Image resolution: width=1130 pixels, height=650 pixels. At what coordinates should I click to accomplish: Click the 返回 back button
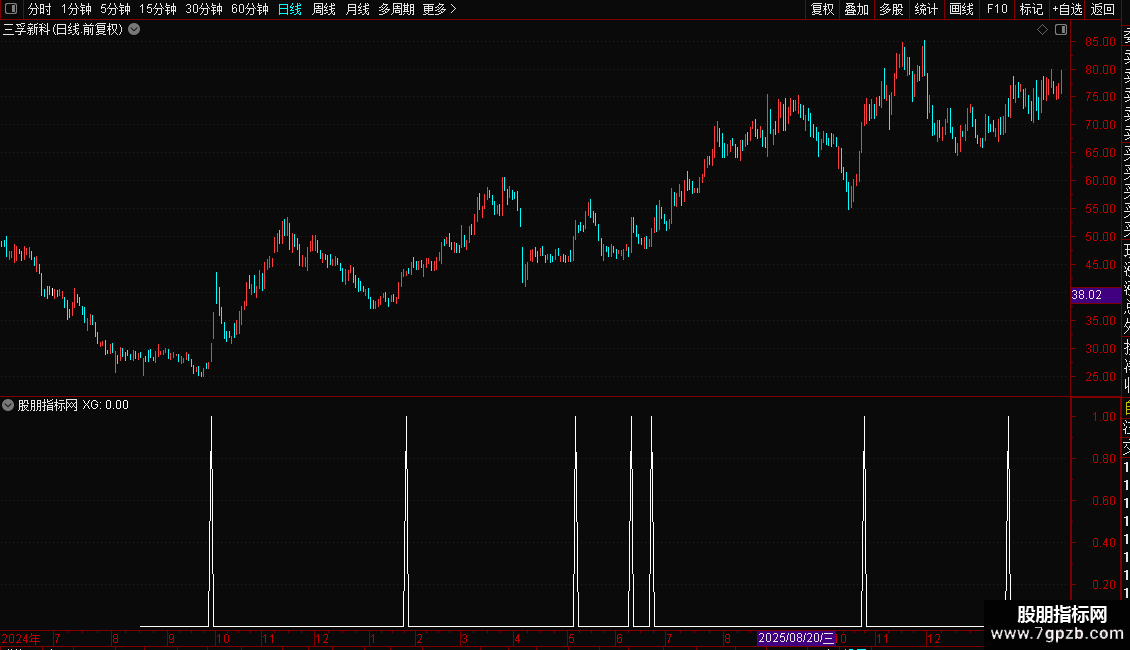click(1103, 9)
